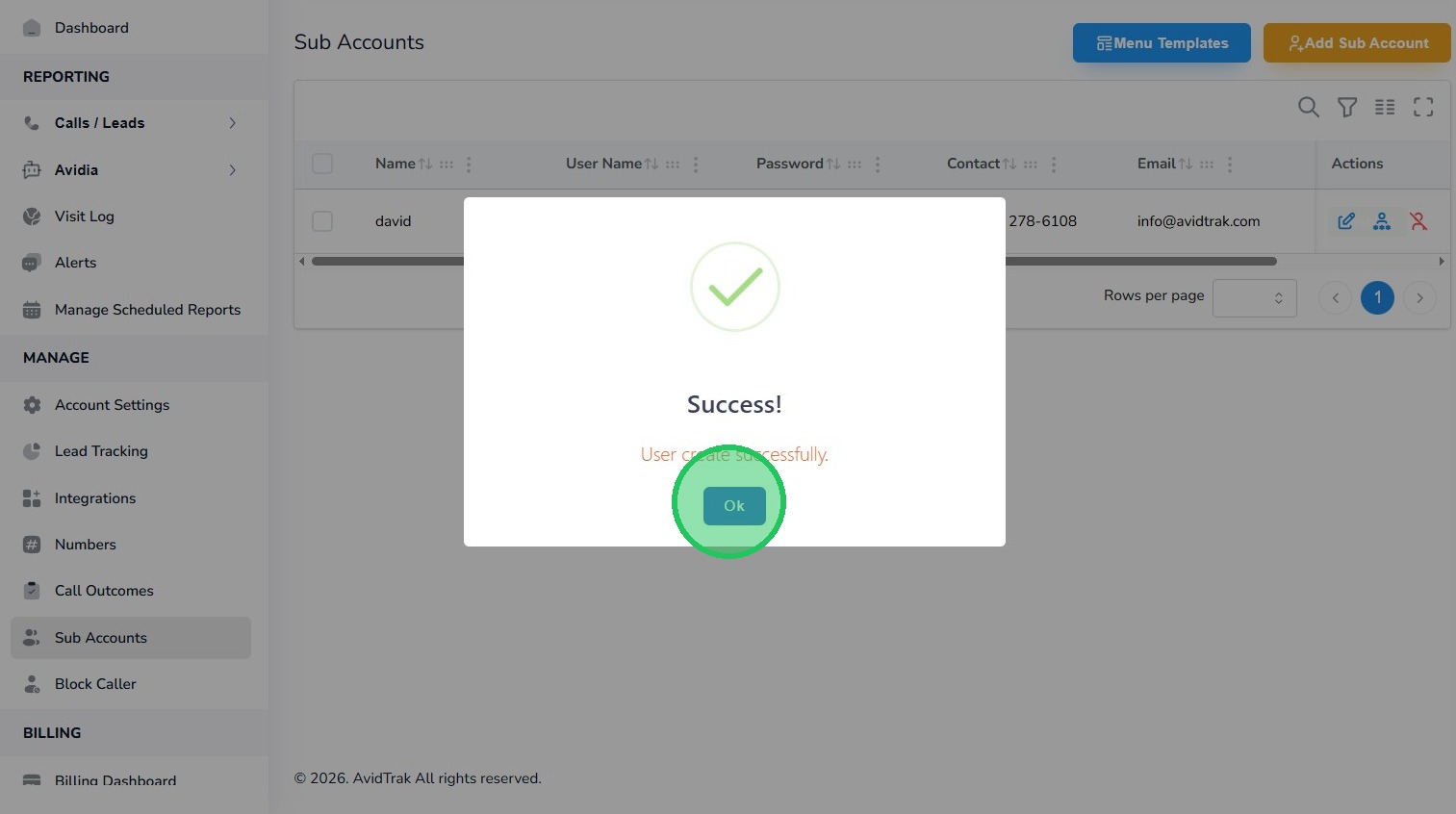The image size is (1456, 814).
Task: Click the scrollbar's left arrow
Action: tap(302, 261)
